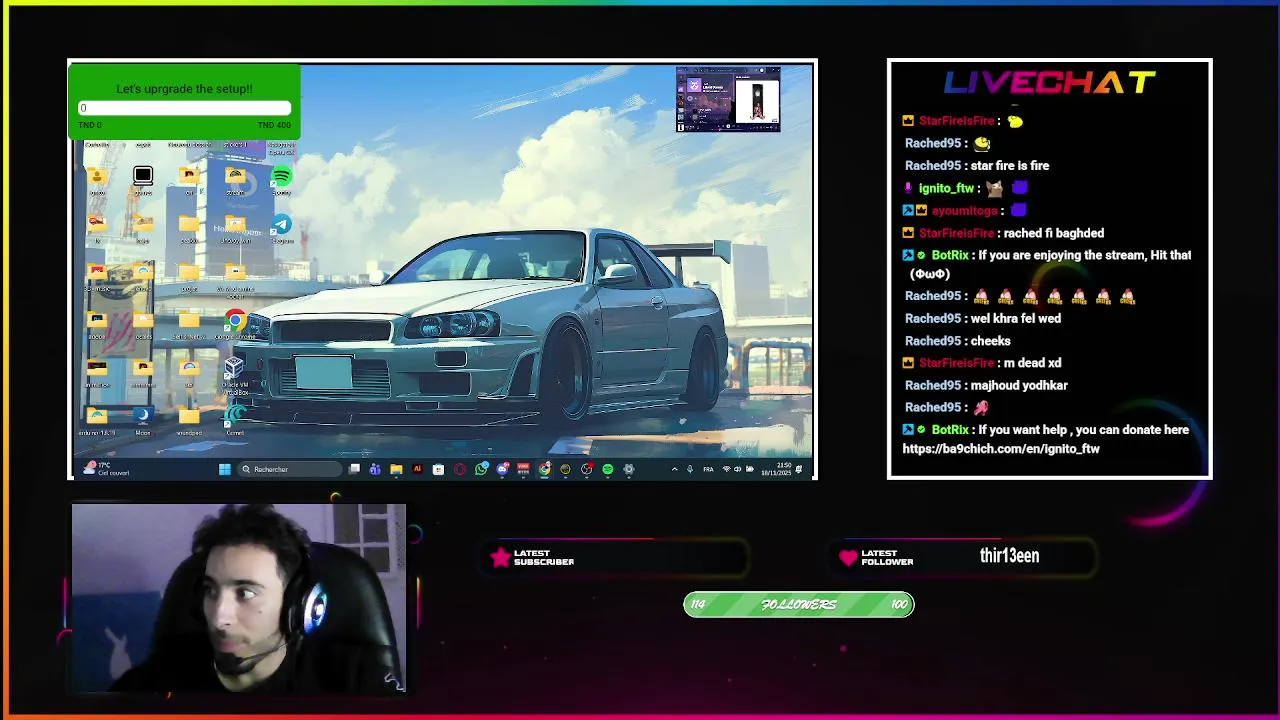Click the username ayoumitoga in chat
The height and width of the screenshot is (720, 1280).
[964, 211]
